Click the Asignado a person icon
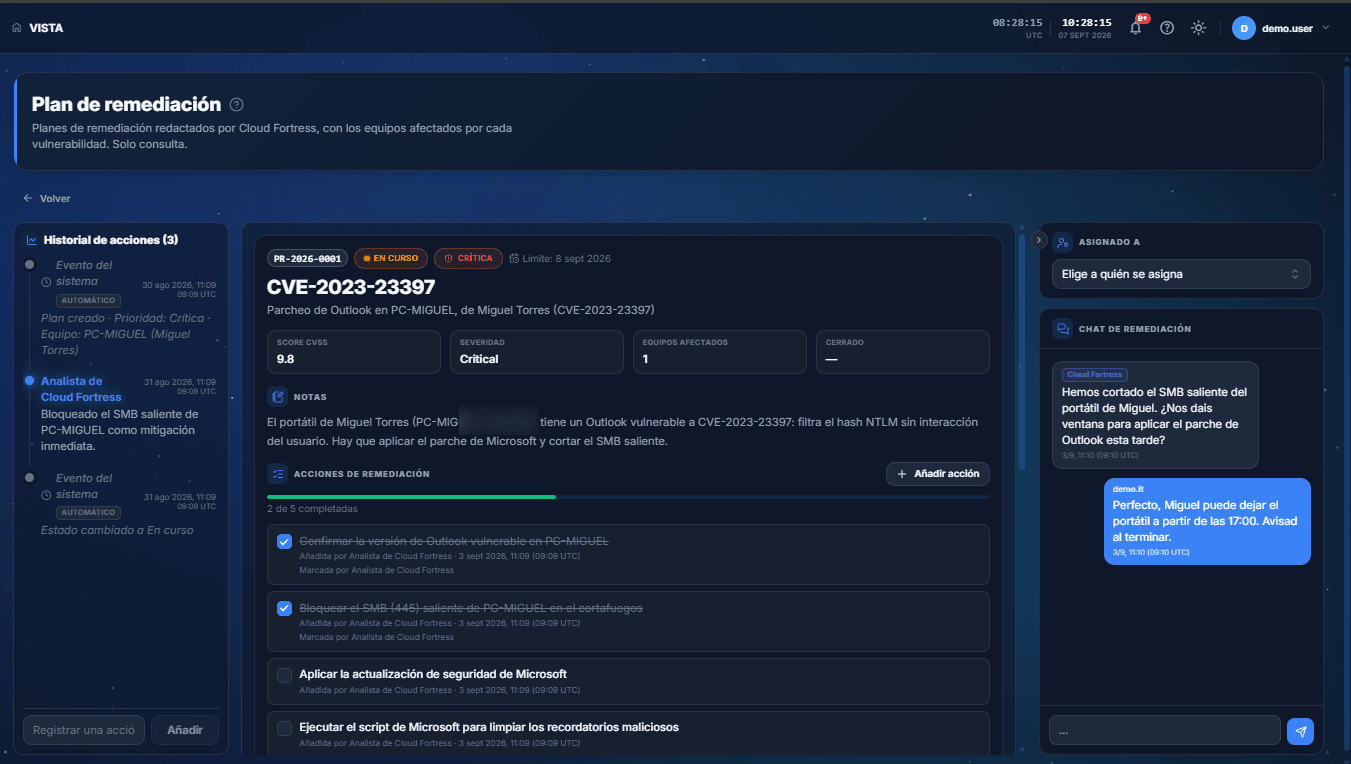Screen dimensions: 1351x764 (x=1062, y=242)
